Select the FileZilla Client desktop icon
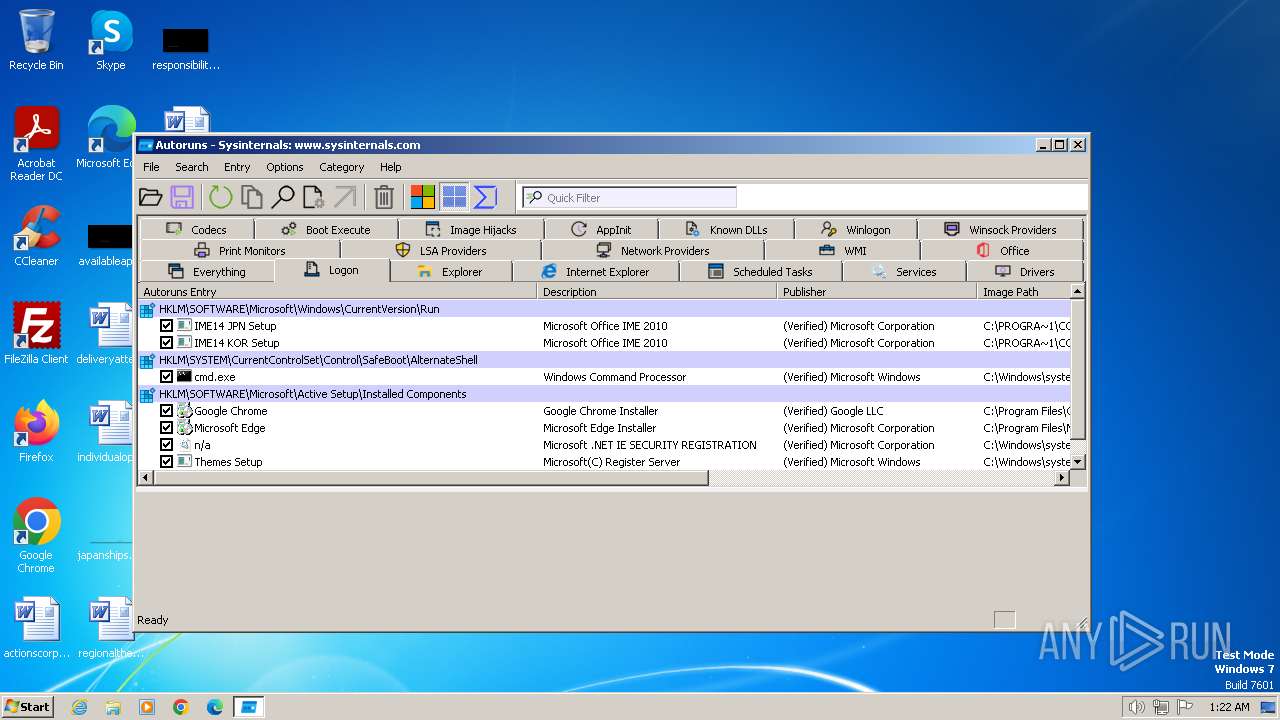The image size is (1280, 720). tap(36, 334)
